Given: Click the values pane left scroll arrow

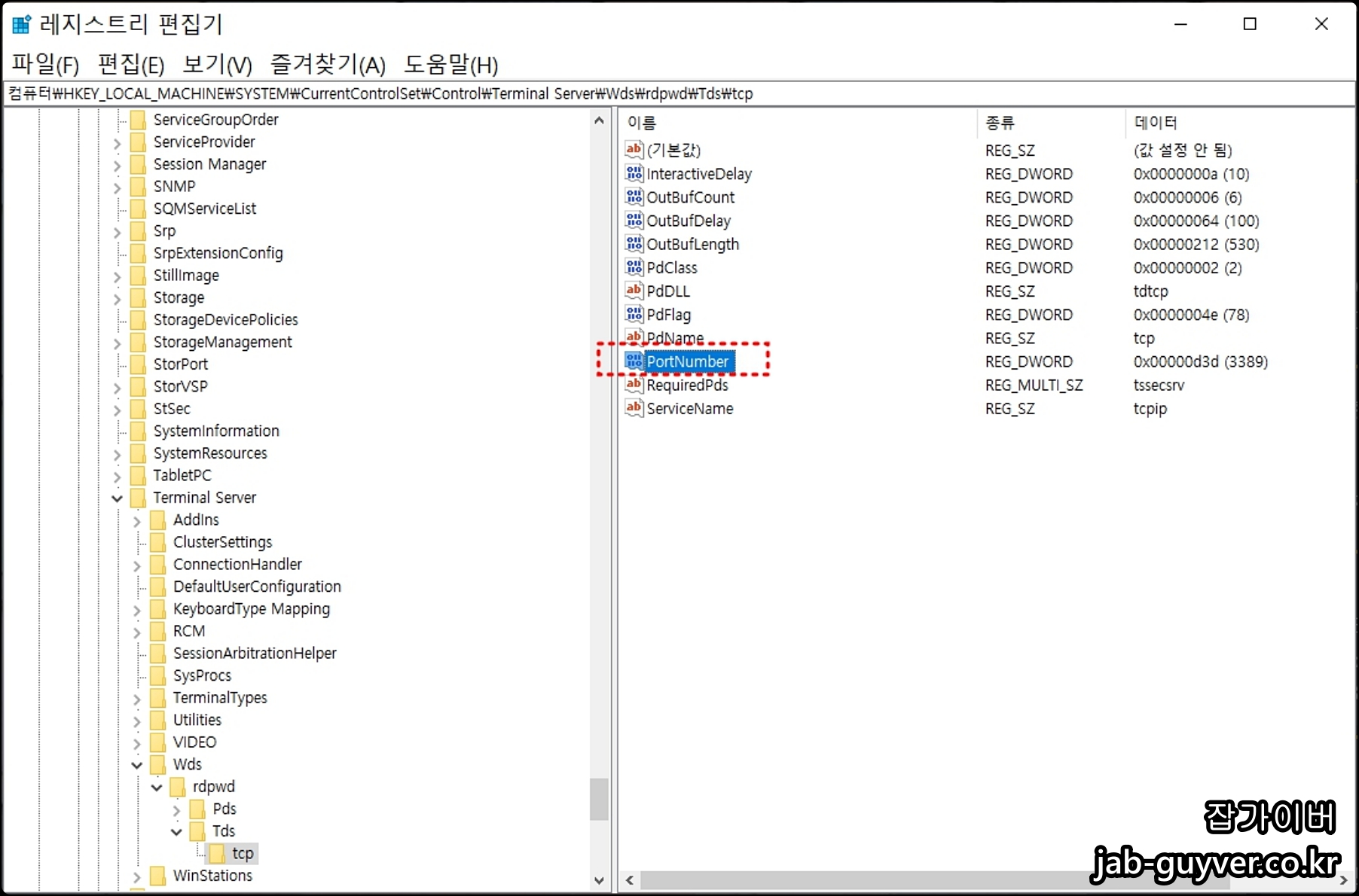Looking at the screenshot, I should (x=630, y=880).
